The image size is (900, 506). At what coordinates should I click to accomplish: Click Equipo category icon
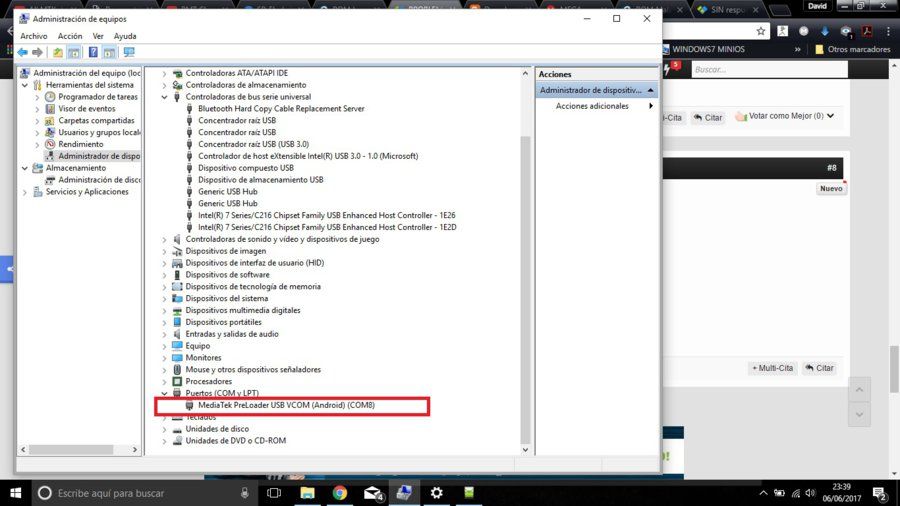tap(177, 346)
